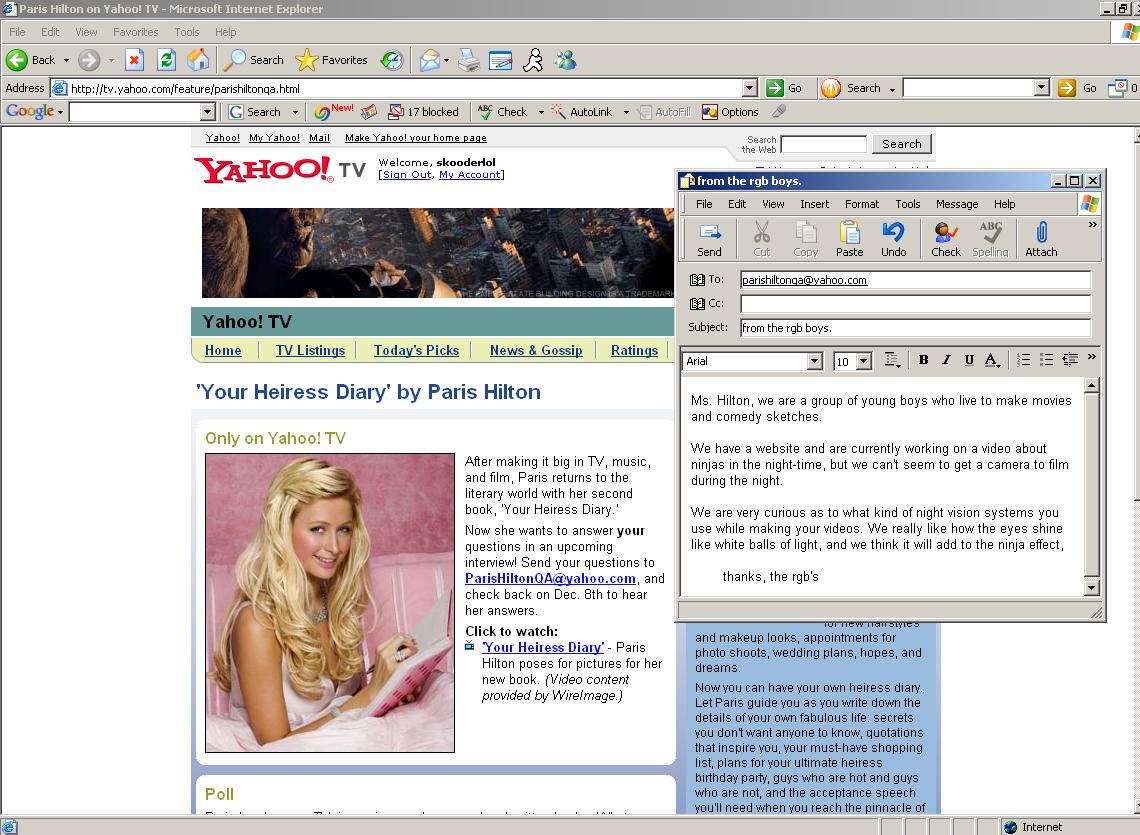
Task: Click the Check names icon
Action: click(x=945, y=239)
